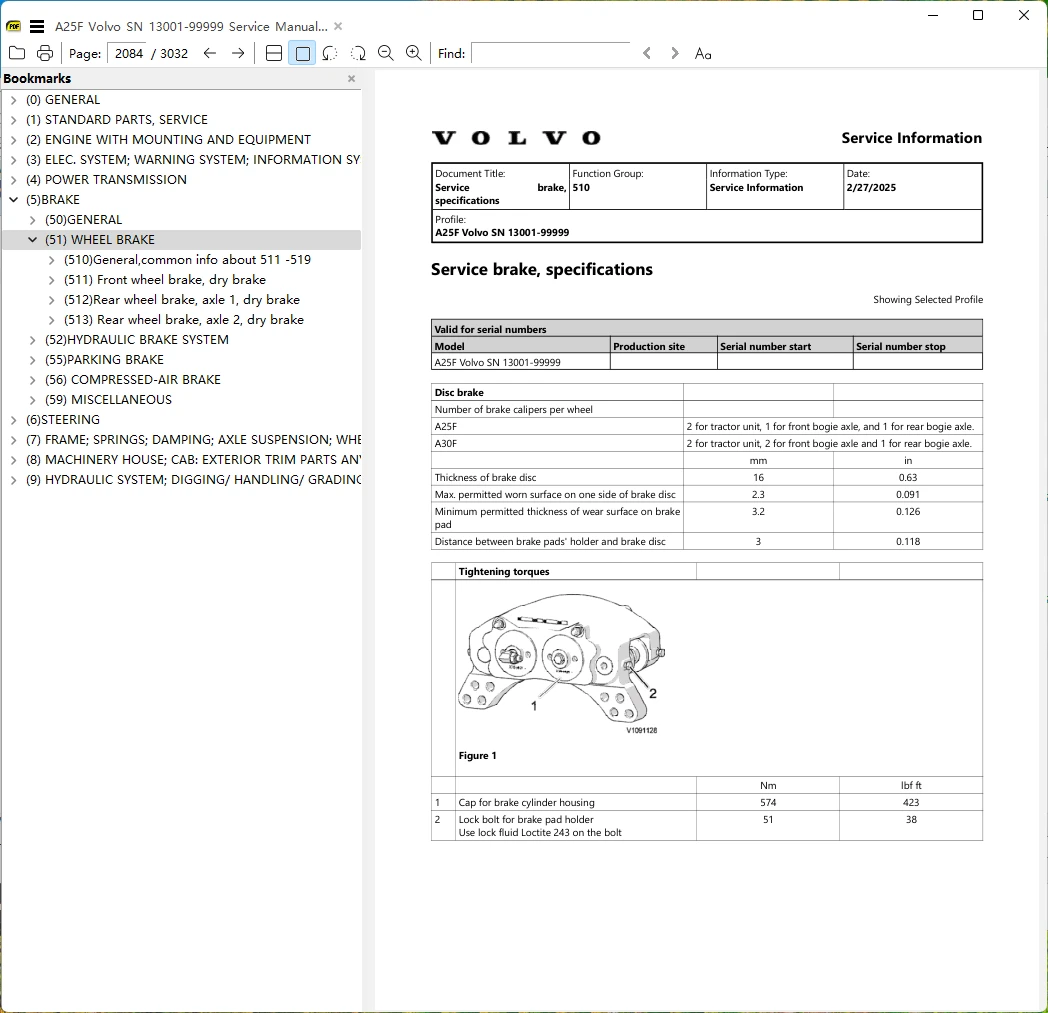Click the Find text input field
1048x1013 pixels.
pyautogui.click(x=551, y=53)
